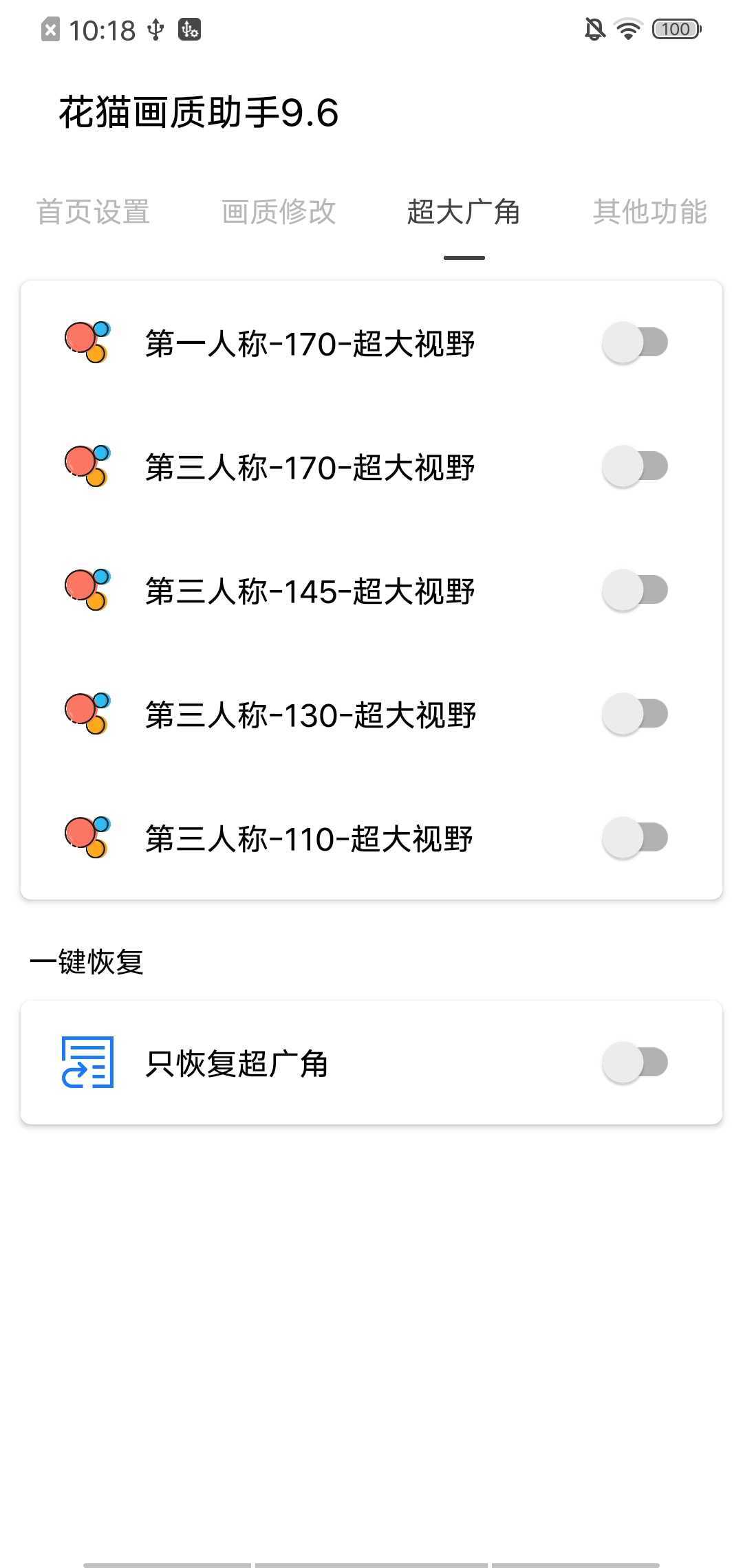
Task: Tap the bubbles icon beside 第一人称-170-超大视野
Action: point(87,342)
